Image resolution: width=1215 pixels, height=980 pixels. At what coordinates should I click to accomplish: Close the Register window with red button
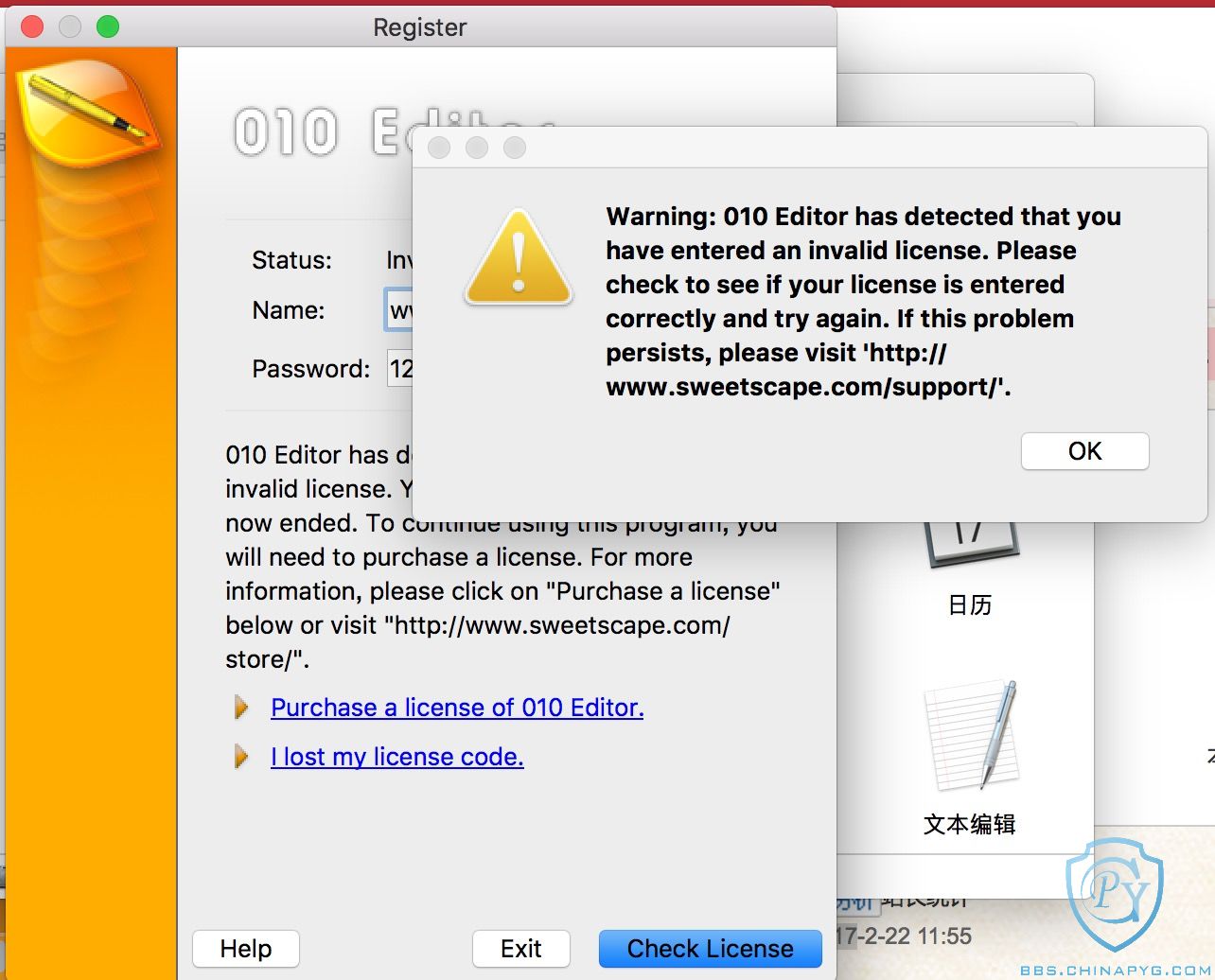32,26
